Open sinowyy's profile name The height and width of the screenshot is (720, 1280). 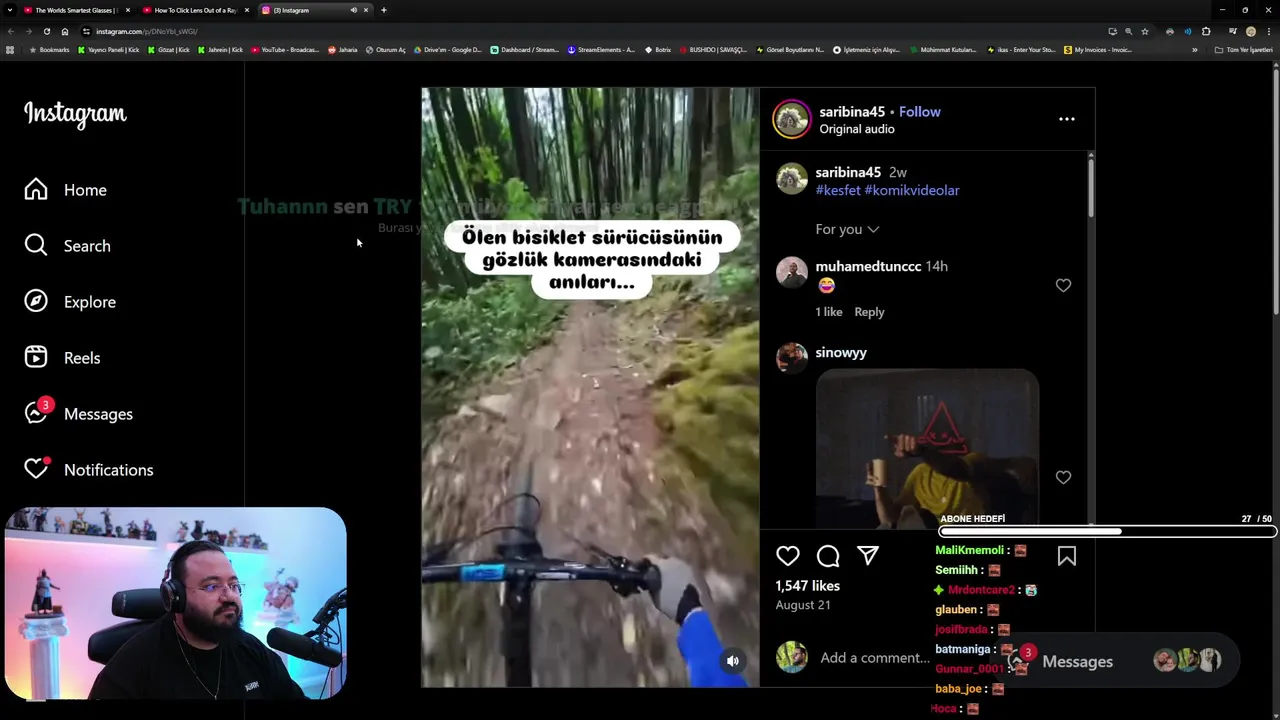pyautogui.click(x=841, y=352)
